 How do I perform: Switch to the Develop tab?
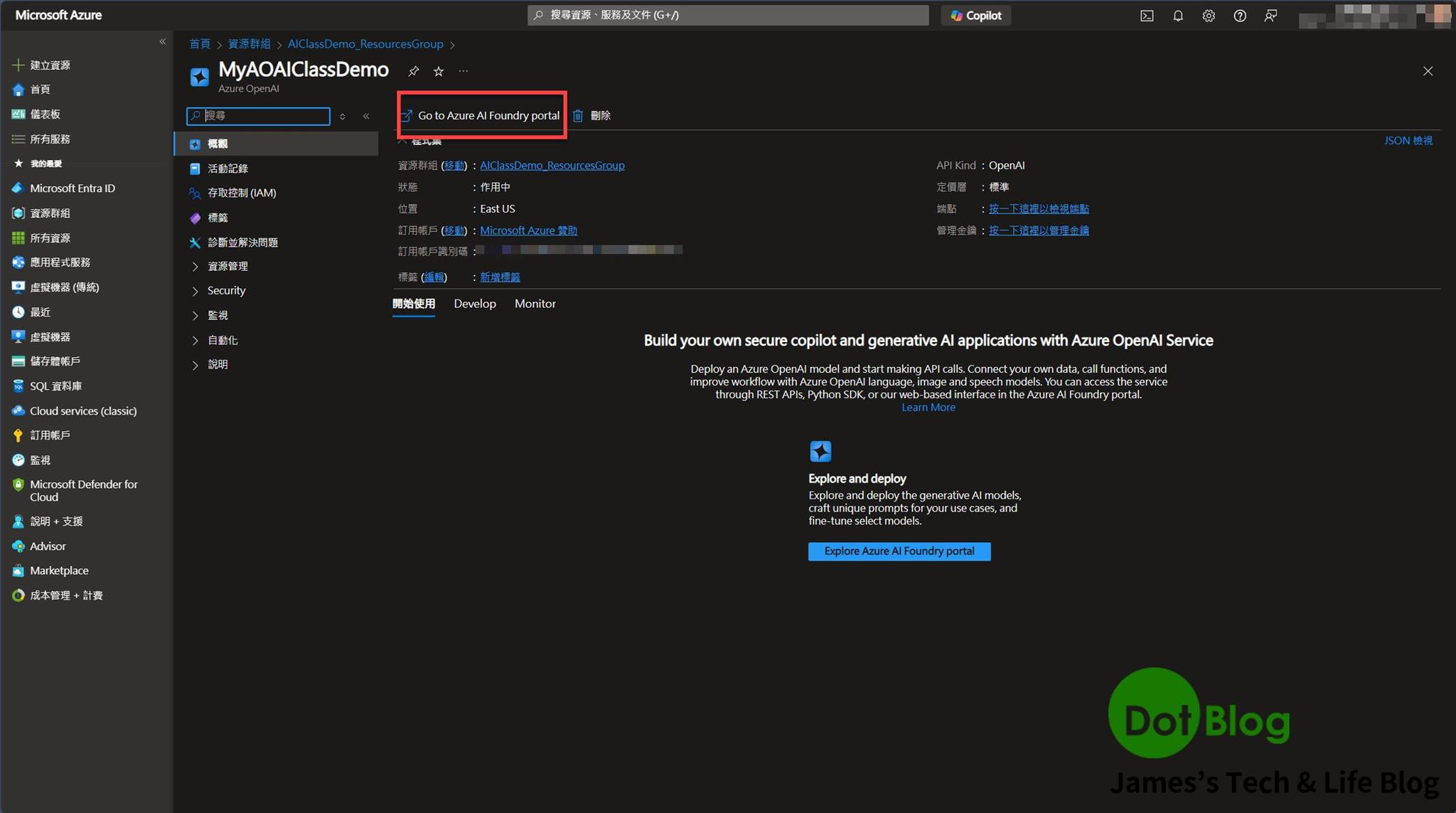click(475, 304)
